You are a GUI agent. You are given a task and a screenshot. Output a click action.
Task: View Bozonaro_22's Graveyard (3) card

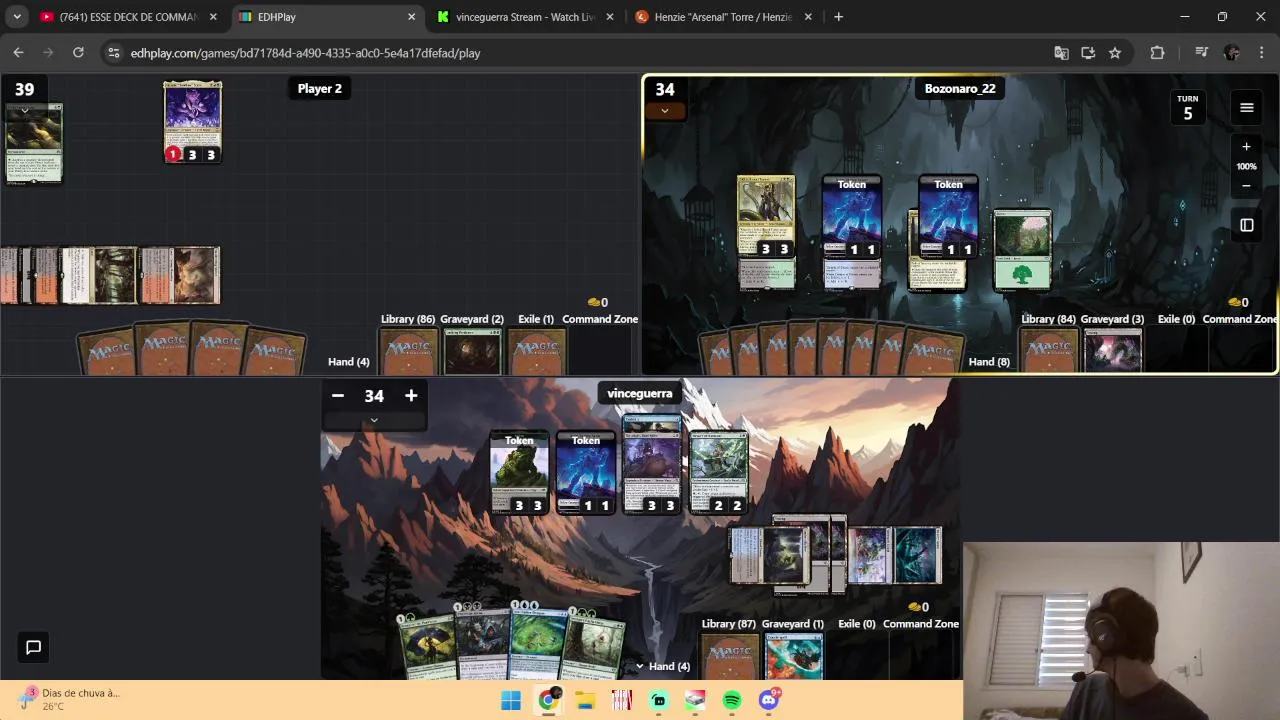click(1113, 350)
